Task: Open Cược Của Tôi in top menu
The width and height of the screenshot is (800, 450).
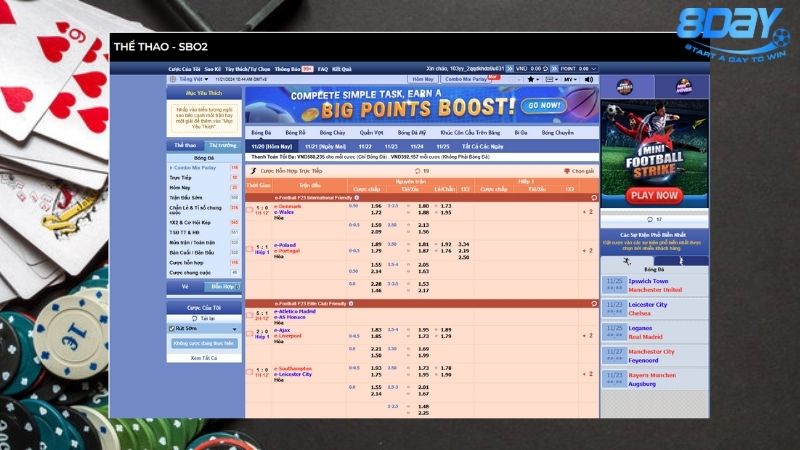Action: tap(184, 69)
